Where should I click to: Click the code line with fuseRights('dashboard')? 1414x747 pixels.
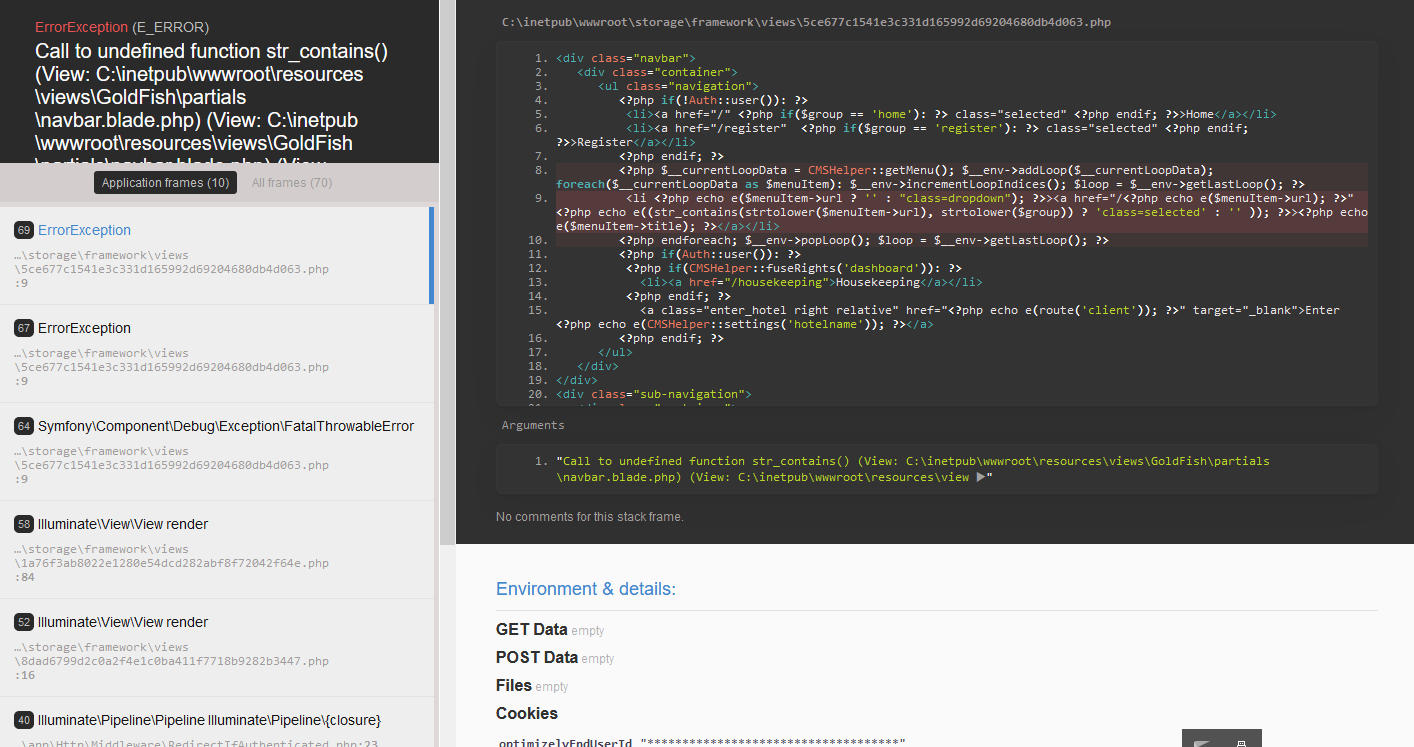point(794,268)
